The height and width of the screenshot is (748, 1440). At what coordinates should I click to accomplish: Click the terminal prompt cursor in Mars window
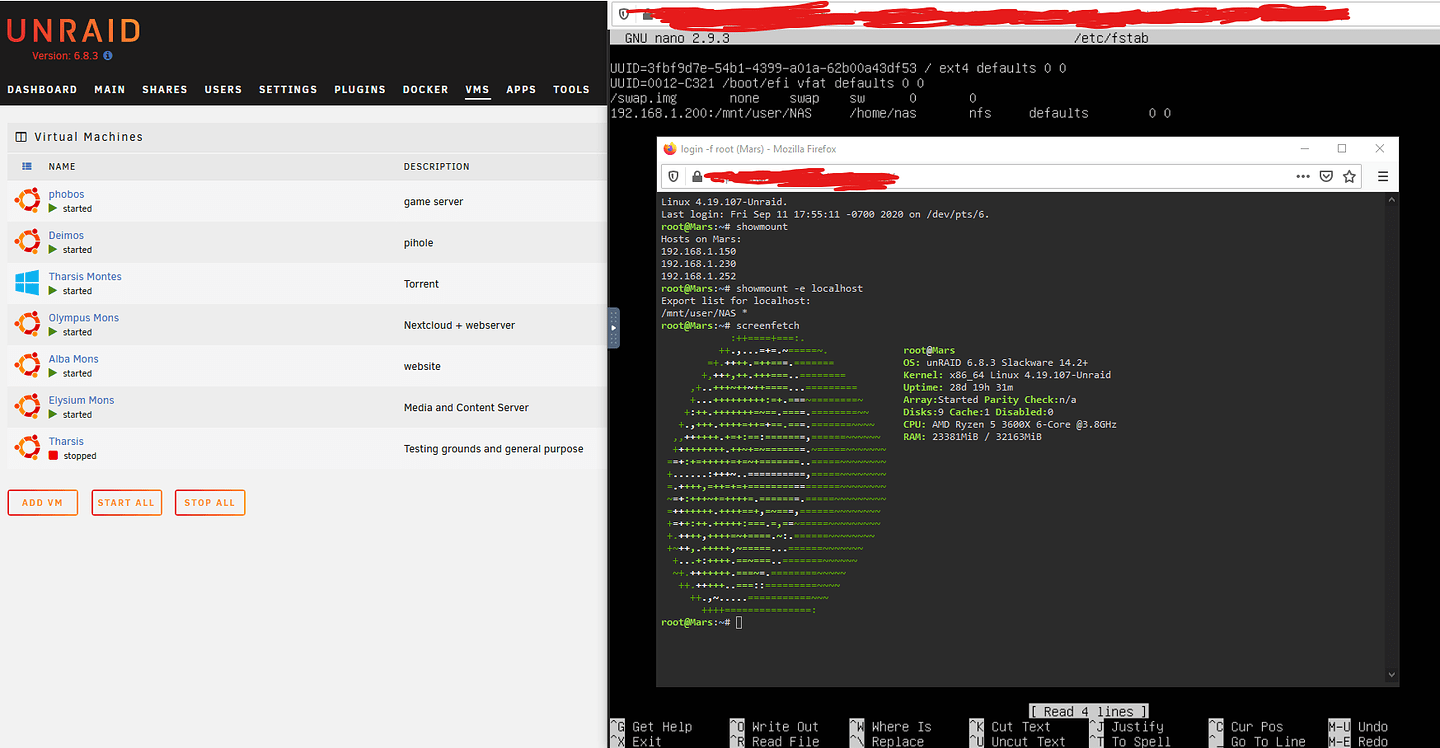[x=739, y=622]
